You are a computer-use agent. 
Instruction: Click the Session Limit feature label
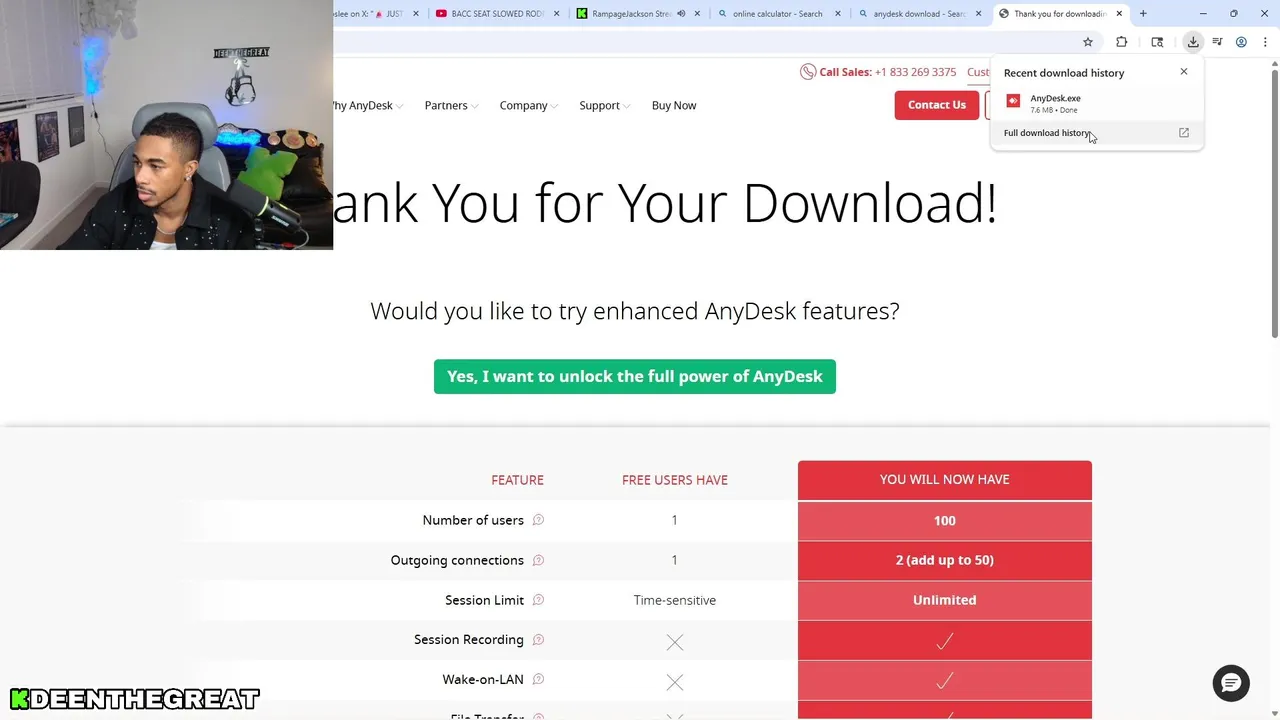coord(484,600)
